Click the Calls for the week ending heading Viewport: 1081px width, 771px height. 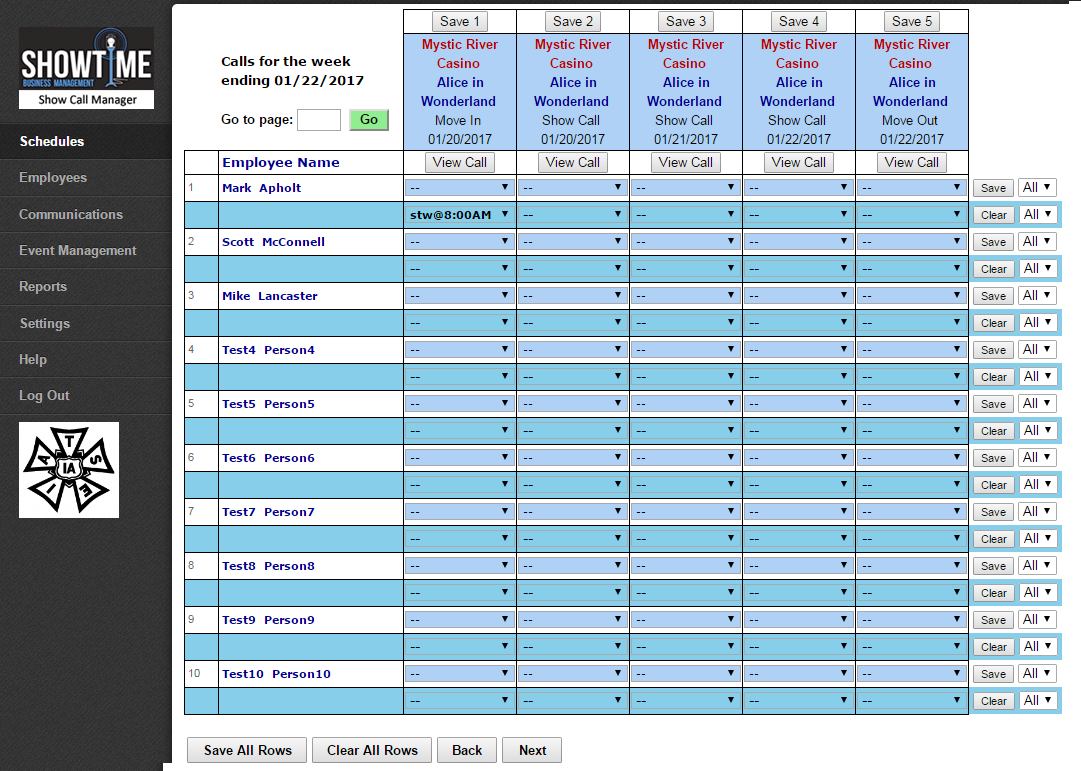click(x=292, y=71)
